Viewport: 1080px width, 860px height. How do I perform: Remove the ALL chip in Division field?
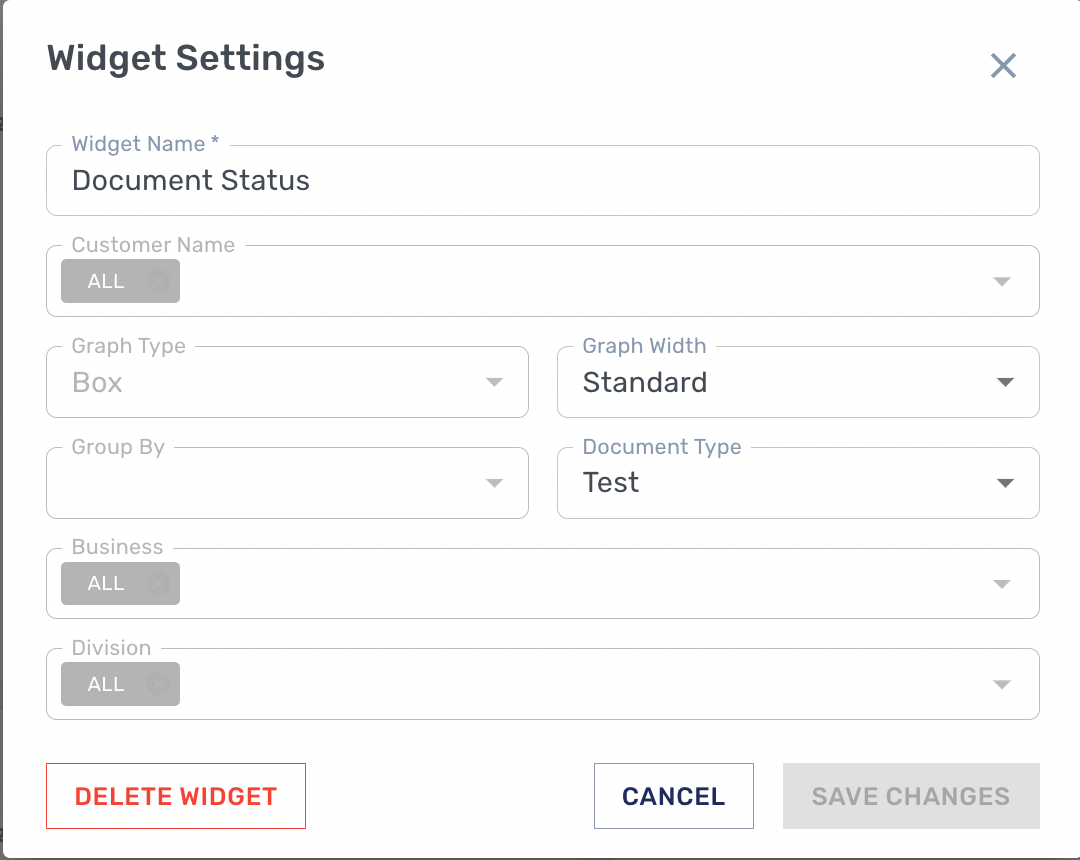[158, 685]
